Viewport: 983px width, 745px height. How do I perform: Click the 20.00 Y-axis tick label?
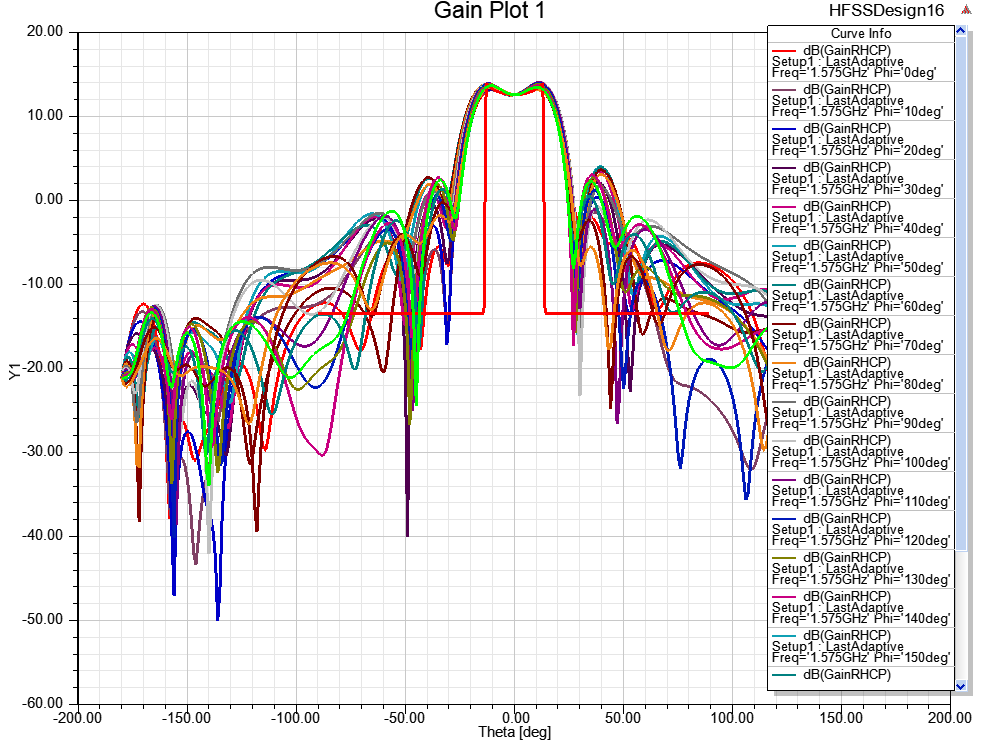pos(45,31)
